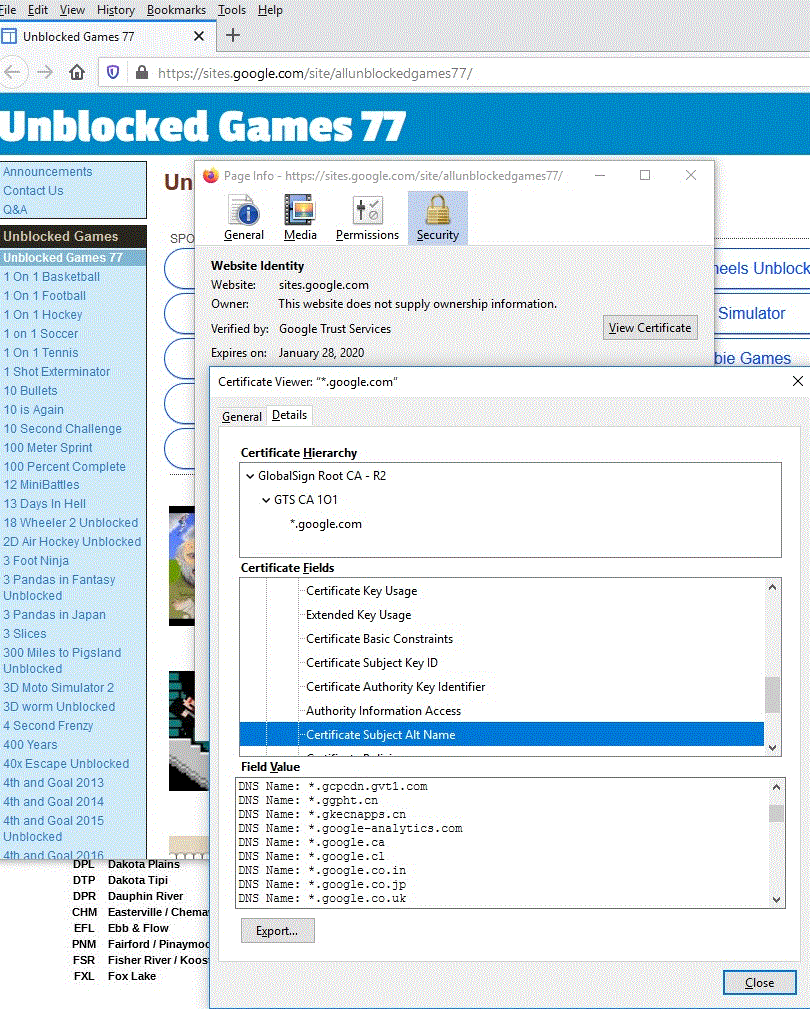Open Permissions tab icon in Page Info
The image size is (810, 1009).
click(x=367, y=218)
